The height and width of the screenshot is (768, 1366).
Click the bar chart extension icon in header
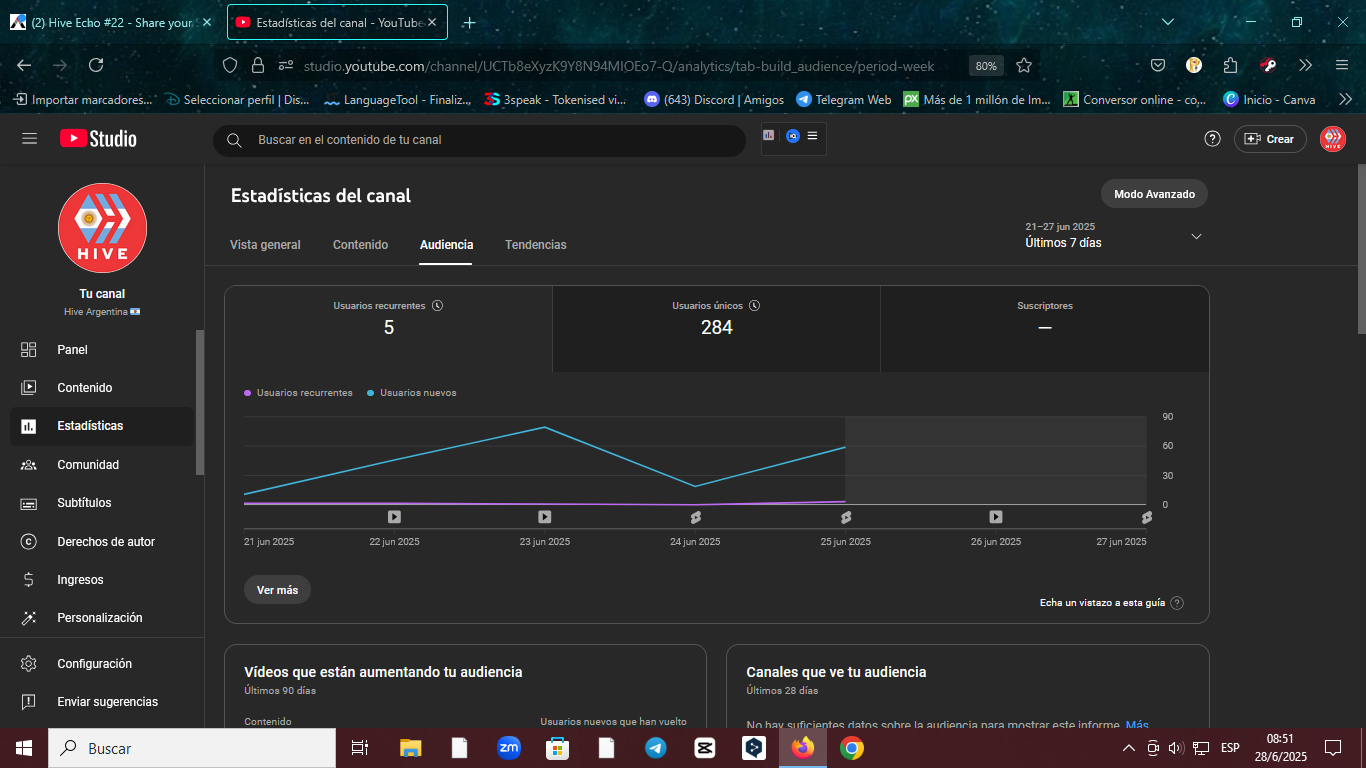(x=769, y=135)
